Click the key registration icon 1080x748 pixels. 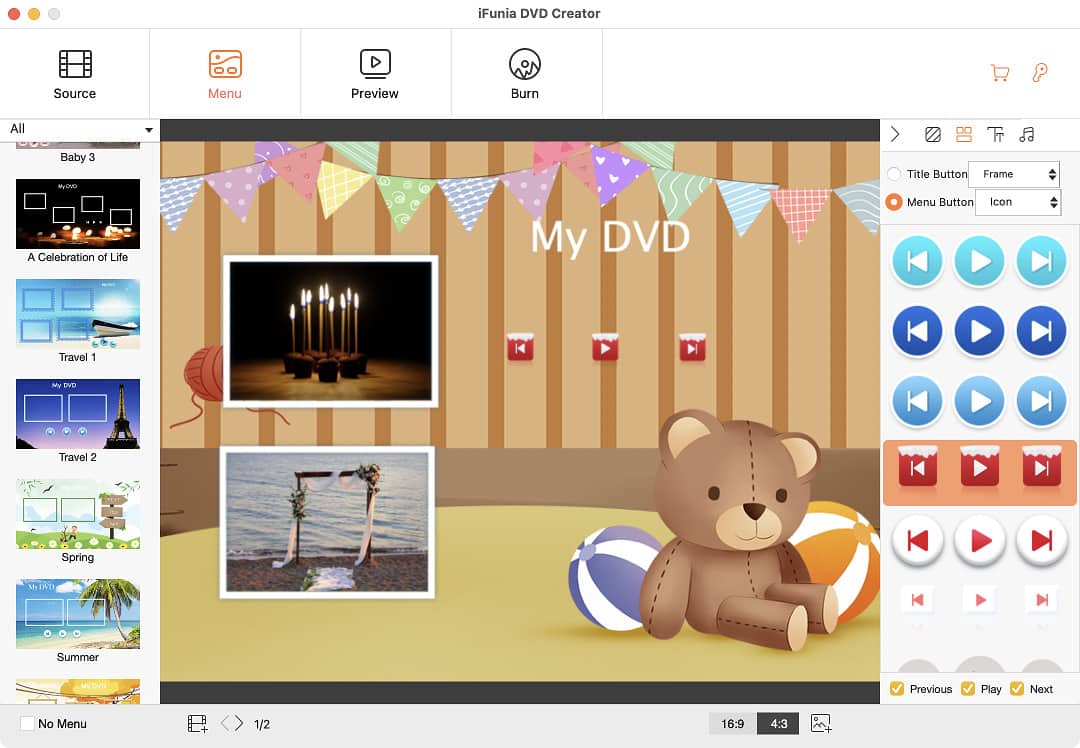tap(1040, 73)
